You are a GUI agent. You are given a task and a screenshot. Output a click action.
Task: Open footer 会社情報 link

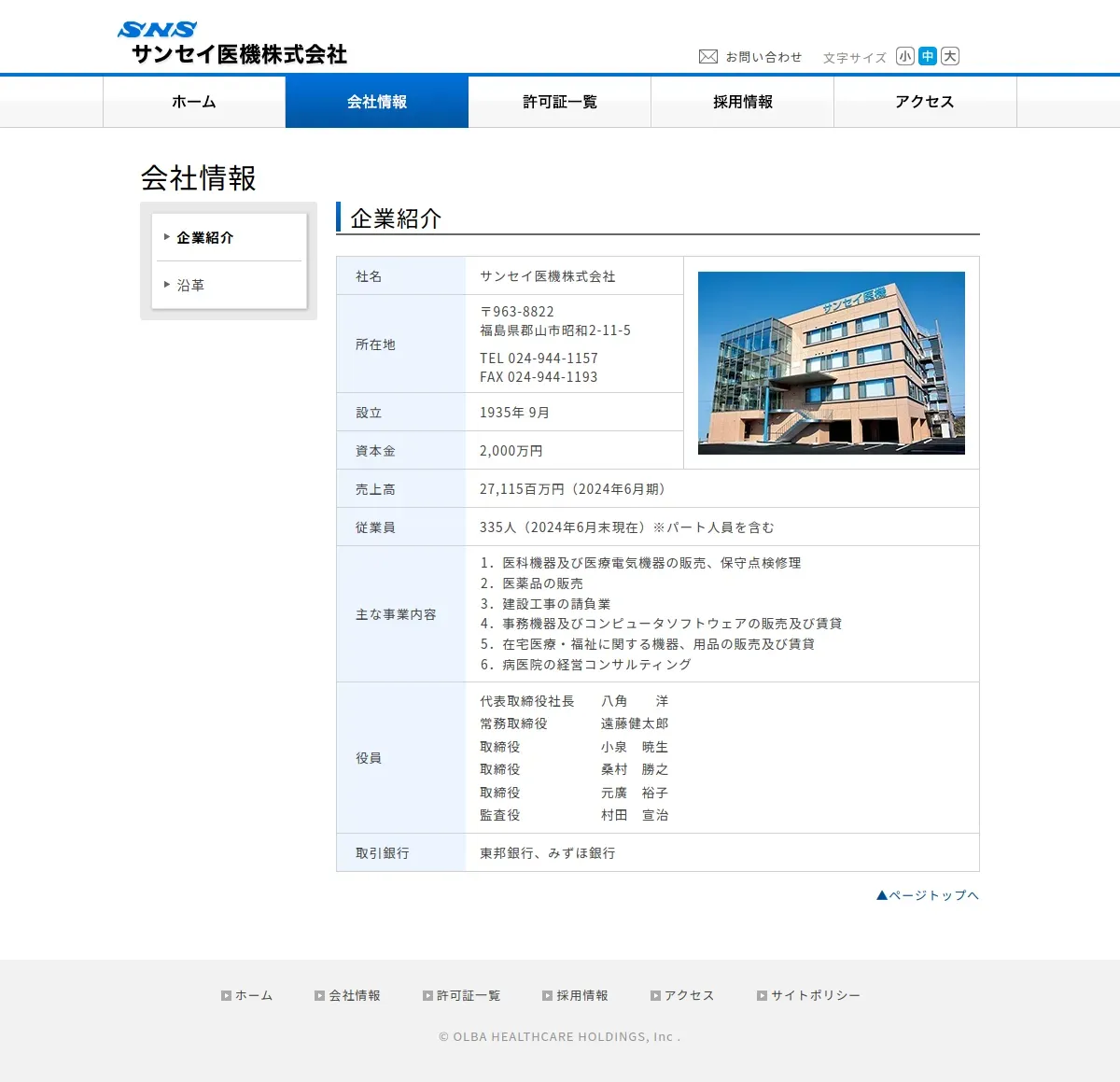point(347,996)
